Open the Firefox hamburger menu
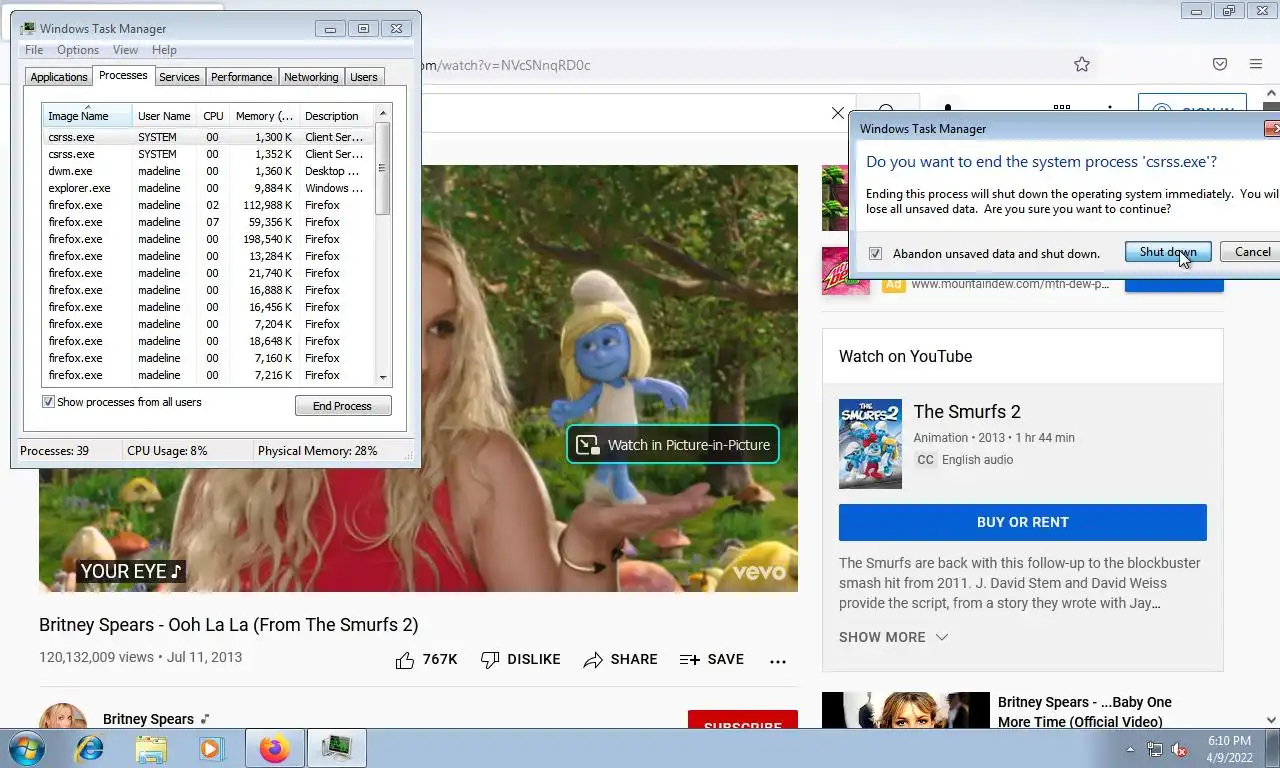Viewport: 1280px width, 768px height. [x=1256, y=64]
